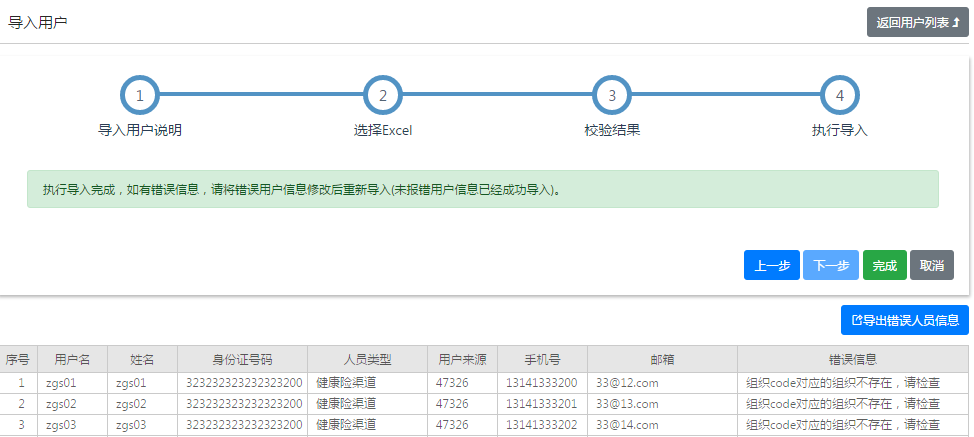Click step 2 circle 选择Excel

(x=383, y=96)
